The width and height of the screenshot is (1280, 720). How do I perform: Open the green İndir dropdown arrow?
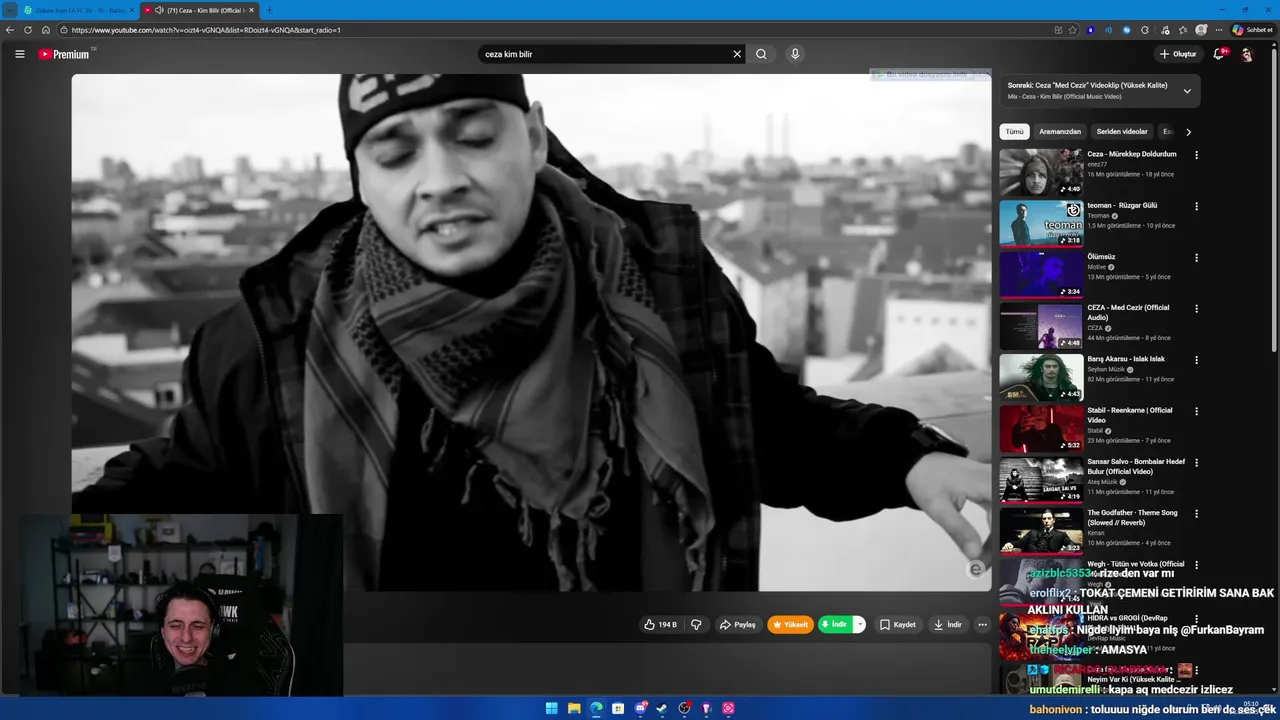point(858,624)
